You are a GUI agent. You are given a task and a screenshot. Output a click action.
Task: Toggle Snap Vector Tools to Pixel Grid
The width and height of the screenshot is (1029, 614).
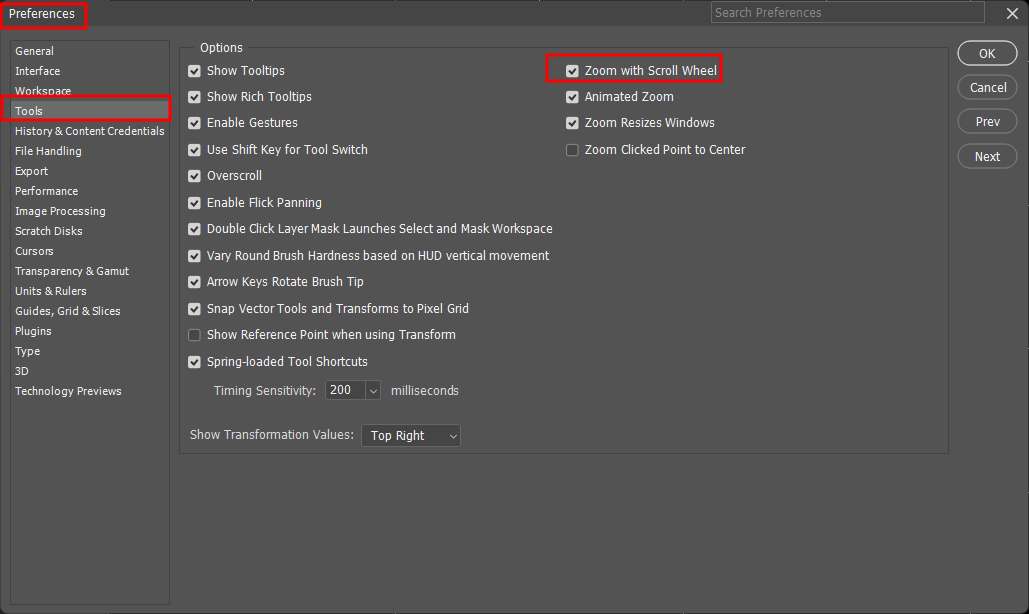click(194, 309)
